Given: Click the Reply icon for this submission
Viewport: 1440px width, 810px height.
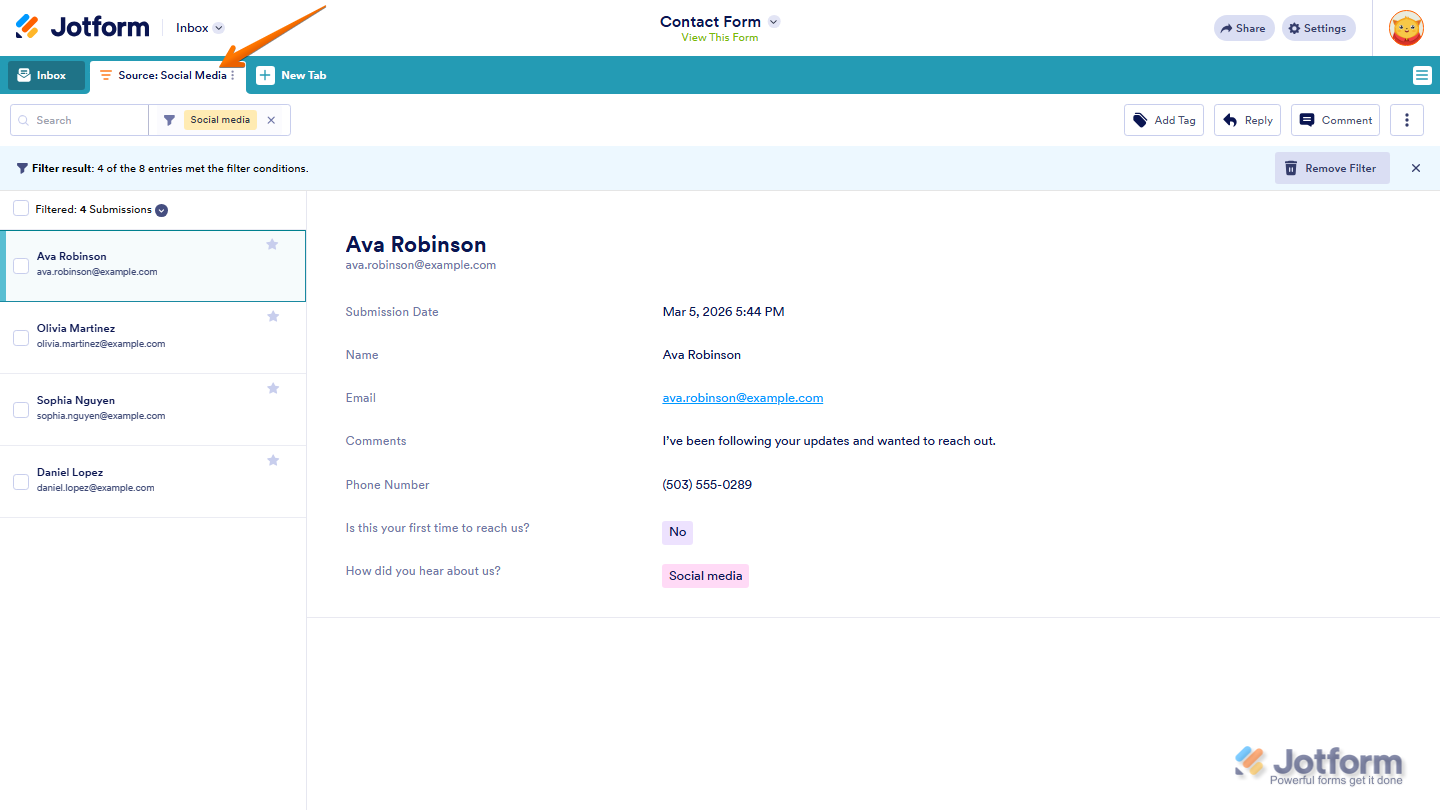Looking at the screenshot, I should 1247,120.
